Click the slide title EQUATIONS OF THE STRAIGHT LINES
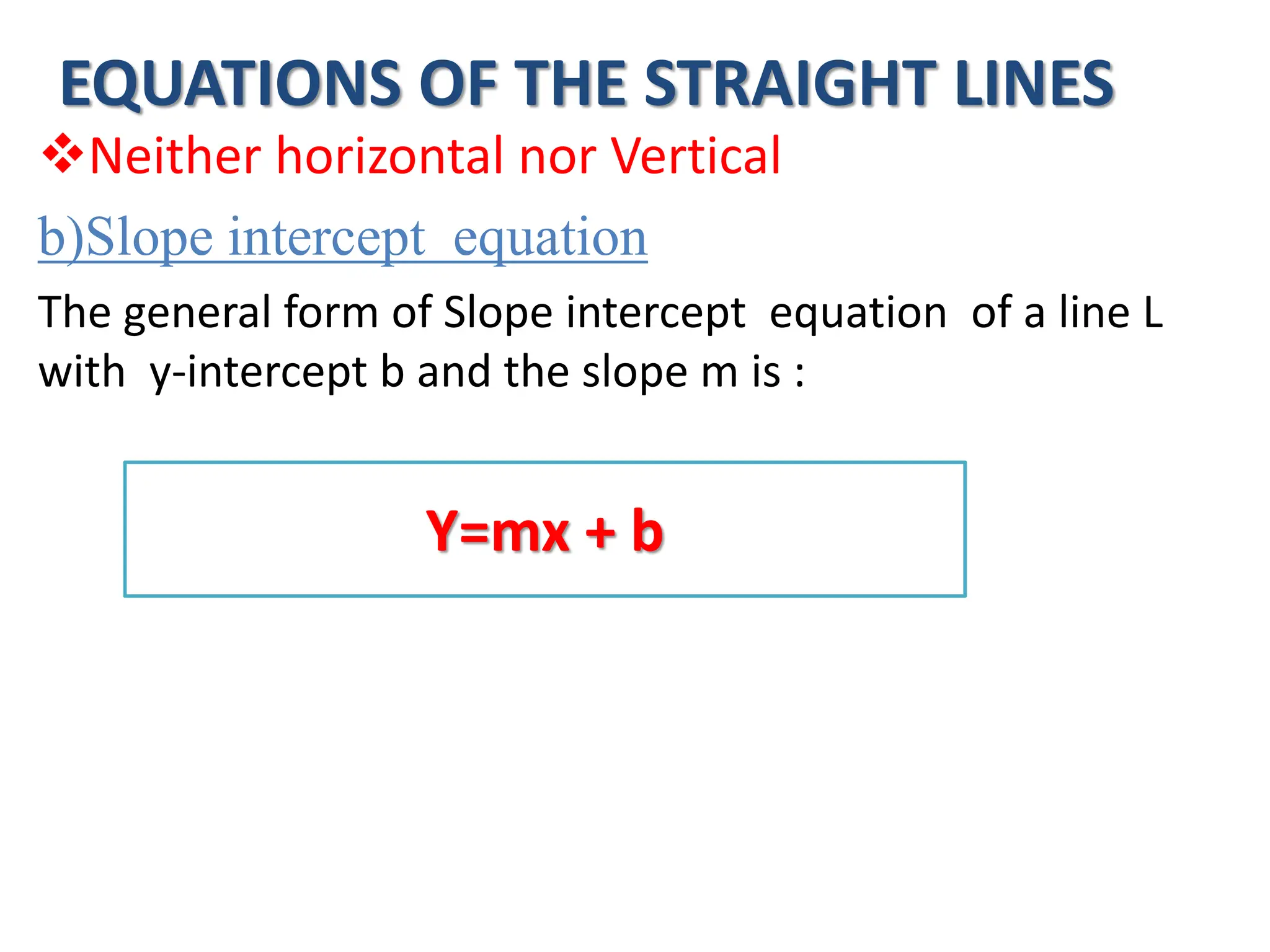This screenshot has height=952, width=1270. click(587, 84)
